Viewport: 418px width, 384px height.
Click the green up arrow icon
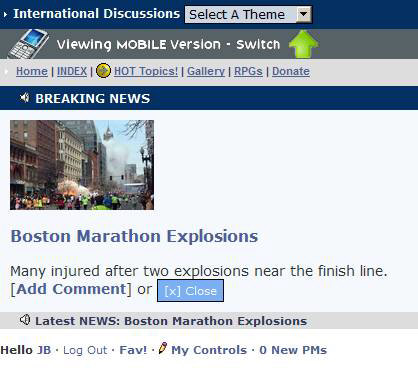coord(303,44)
